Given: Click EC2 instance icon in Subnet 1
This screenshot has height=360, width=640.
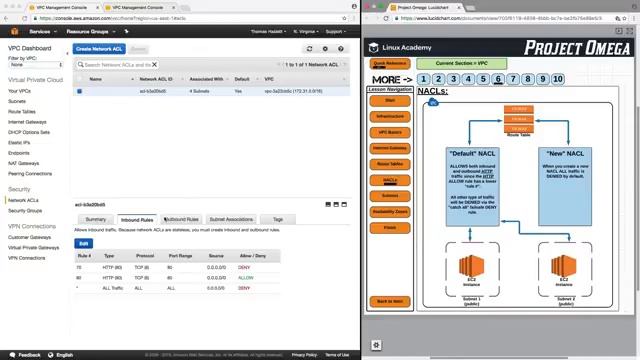Looking at the screenshot, I should pyautogui.click(x=471, y=266).
